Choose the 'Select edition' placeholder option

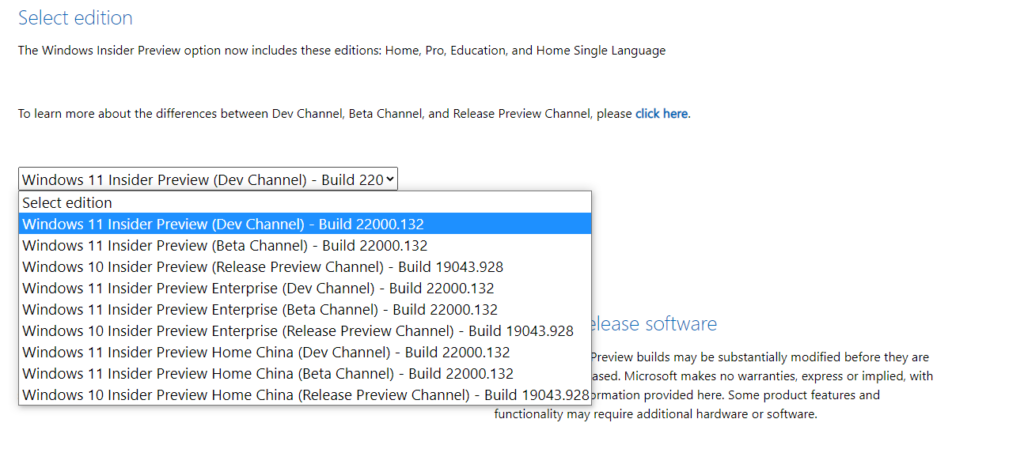click(305, 202)
